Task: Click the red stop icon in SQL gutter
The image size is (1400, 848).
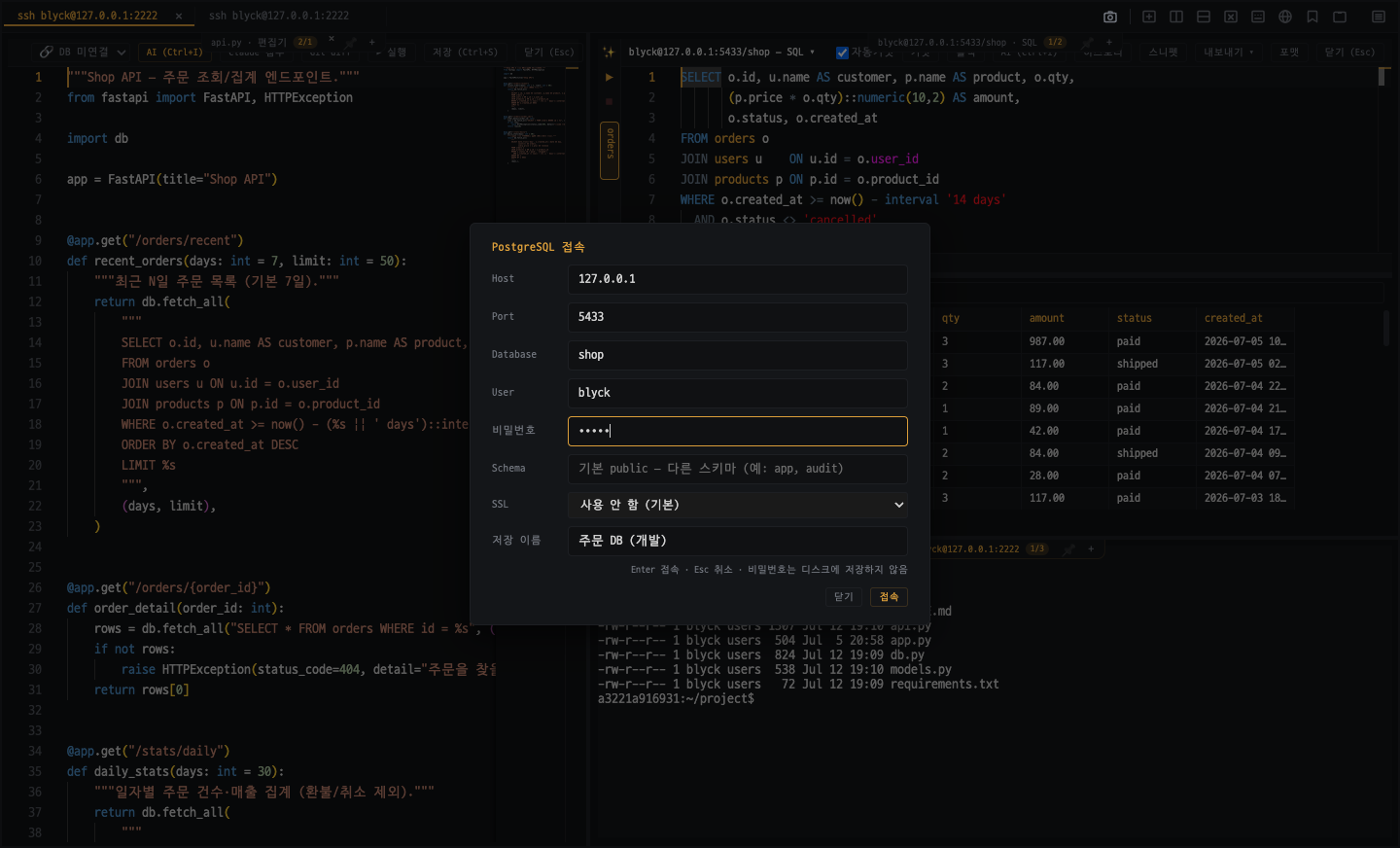Action: coord(610,101)
